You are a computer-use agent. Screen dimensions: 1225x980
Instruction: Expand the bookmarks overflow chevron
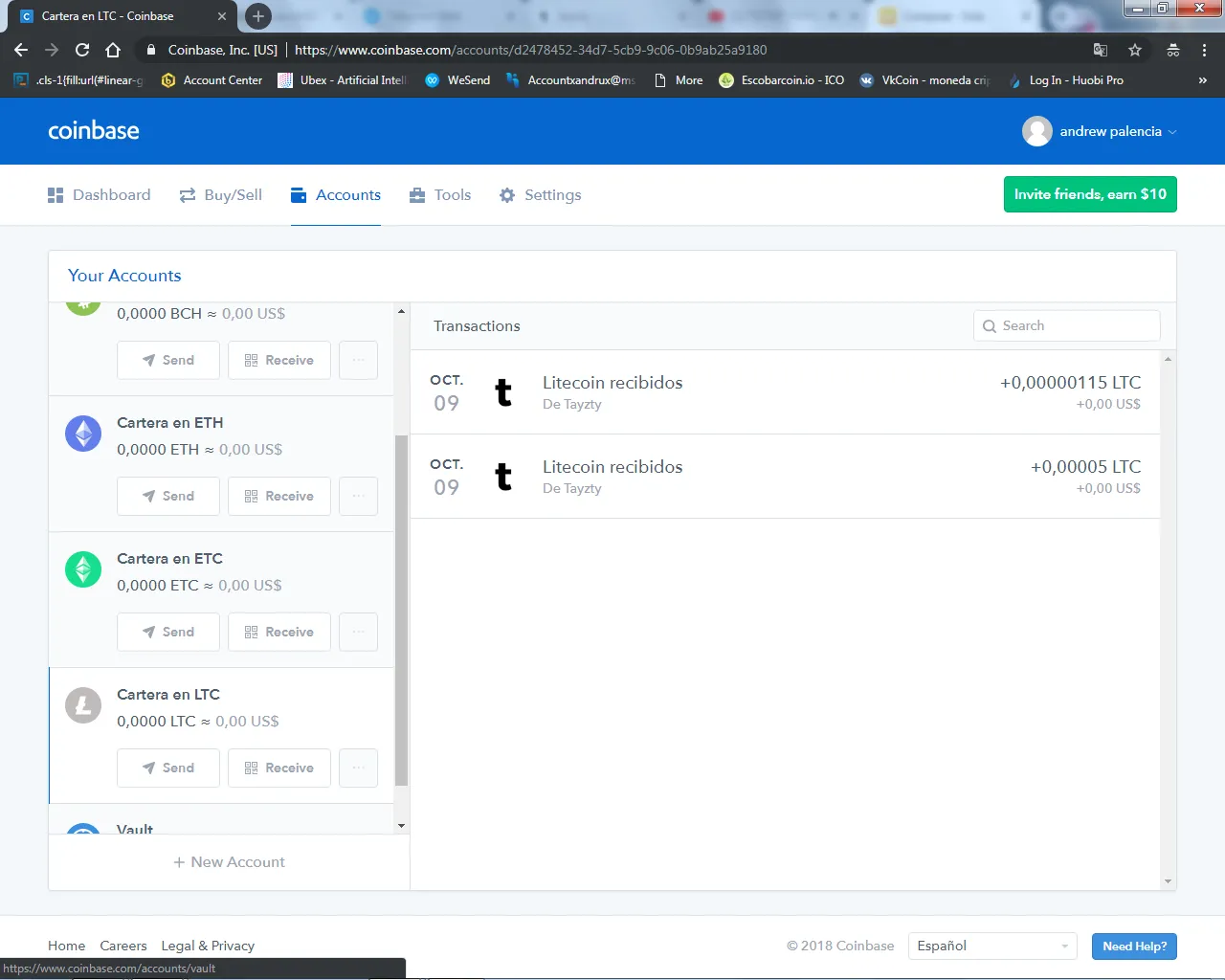point(1203,80)
